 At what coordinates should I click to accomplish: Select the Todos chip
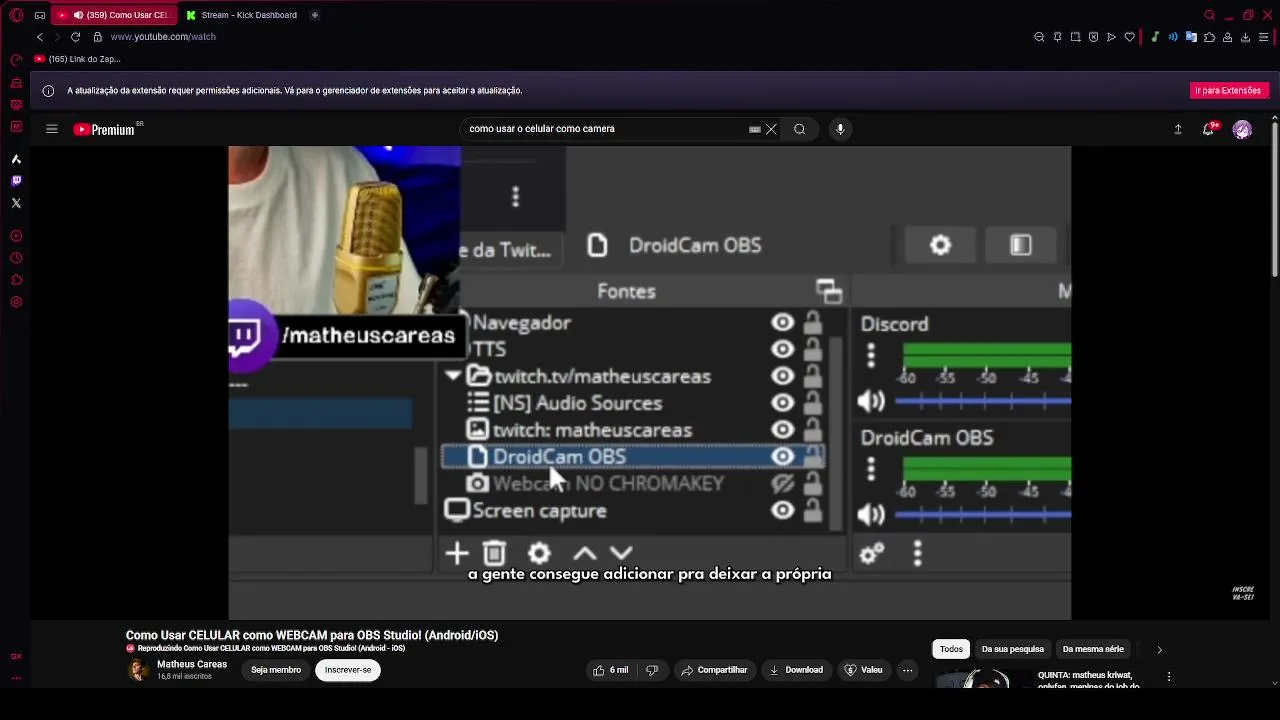coord(951,649)
